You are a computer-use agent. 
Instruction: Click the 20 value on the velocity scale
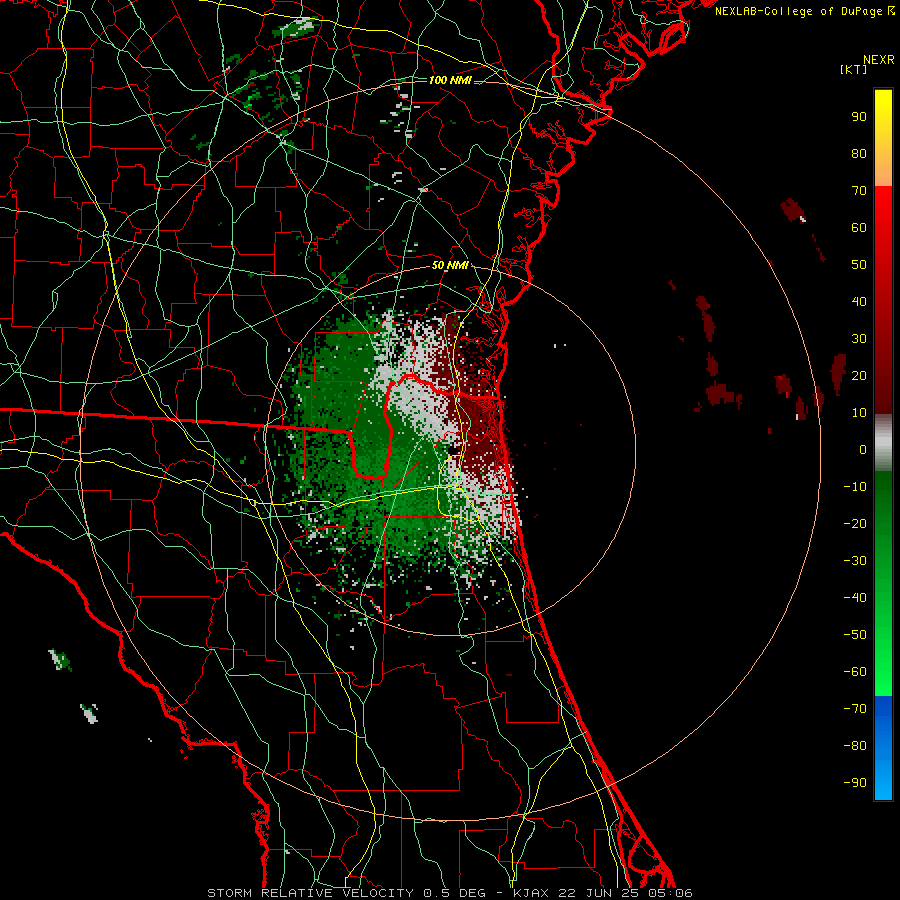[x=859, y=375]
